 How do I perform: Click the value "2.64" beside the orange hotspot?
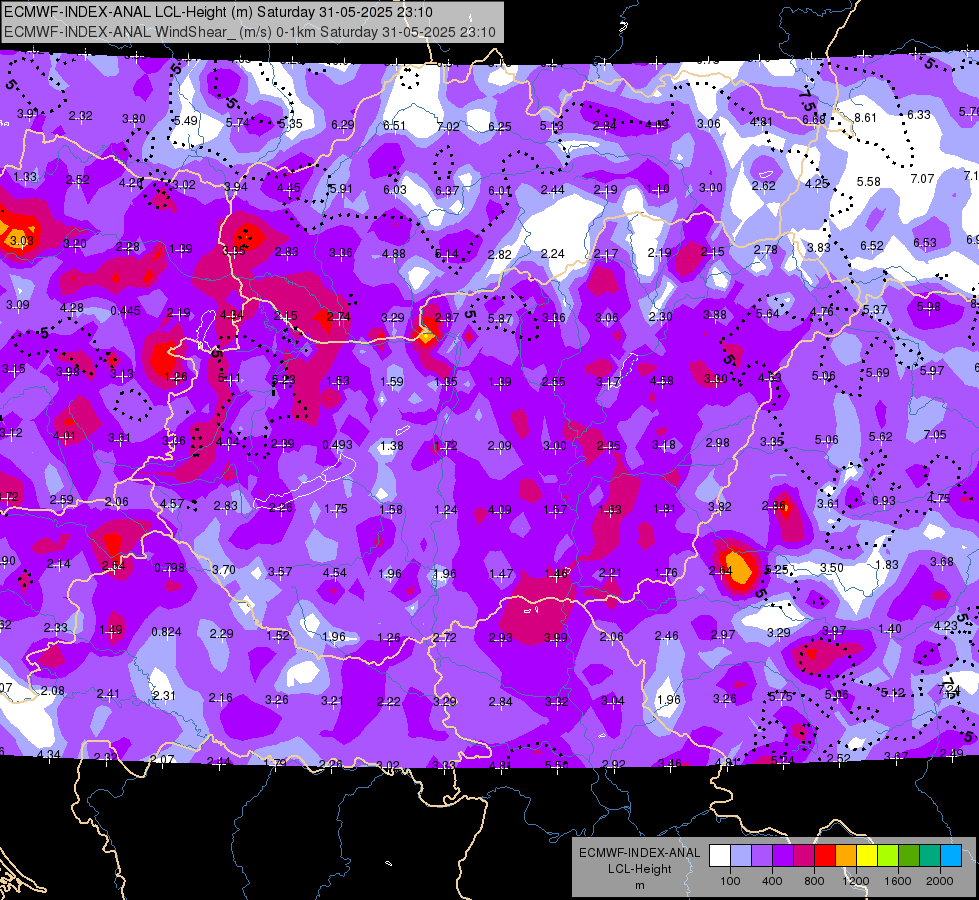(720, 571)
